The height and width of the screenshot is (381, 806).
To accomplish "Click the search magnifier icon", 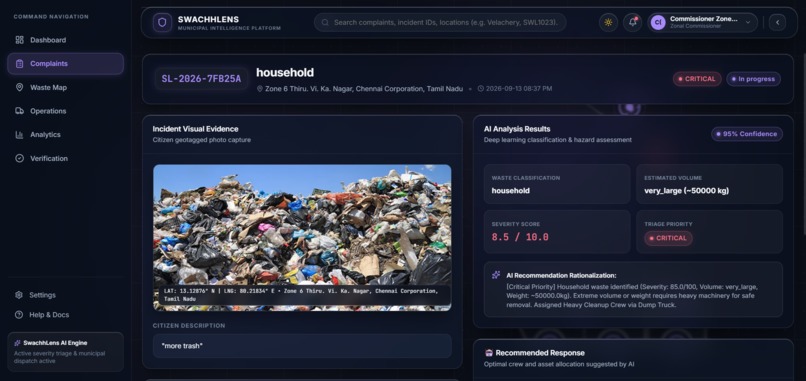I will (x=325, y=23).
